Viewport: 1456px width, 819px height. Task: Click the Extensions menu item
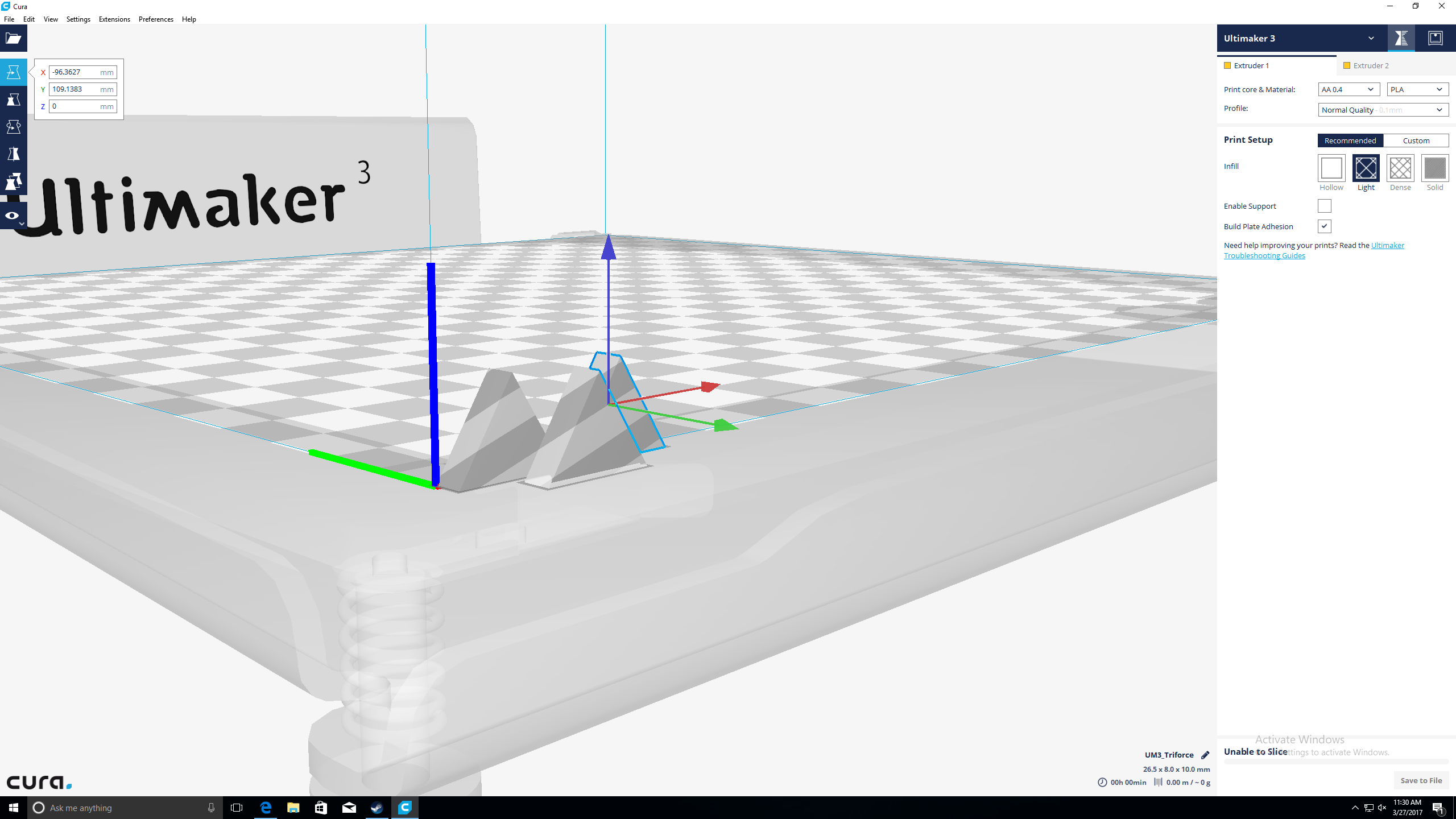[114, 19]
